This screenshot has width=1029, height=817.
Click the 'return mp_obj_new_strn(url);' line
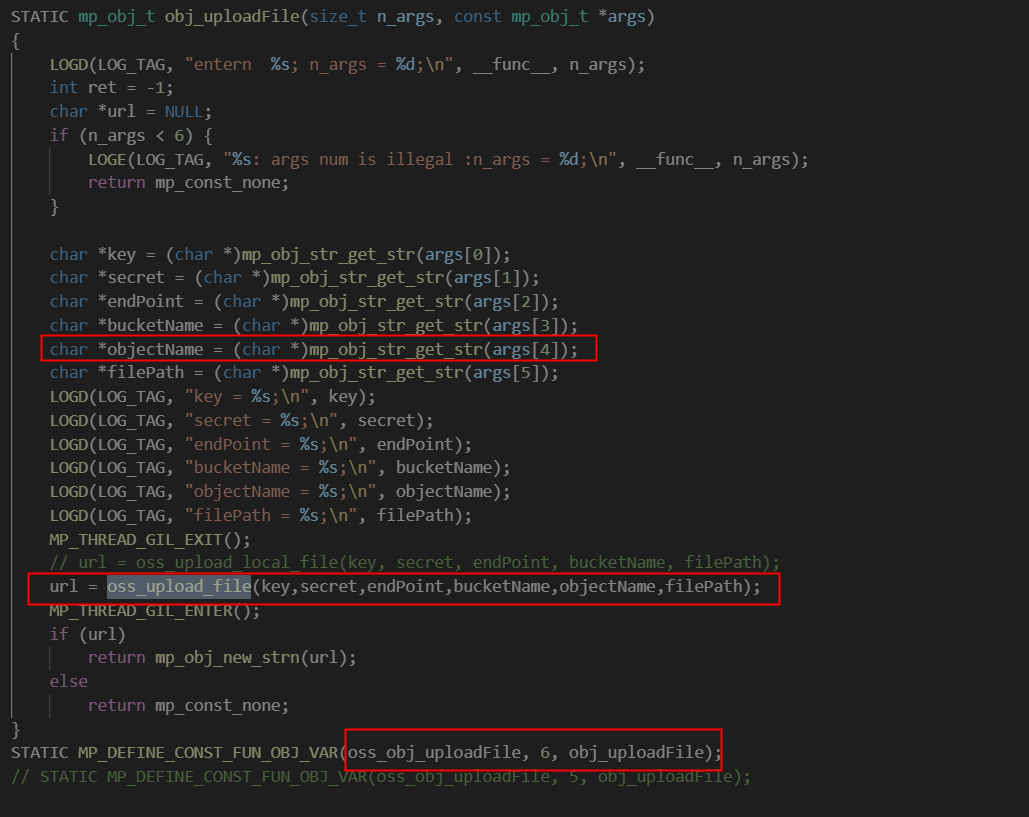[222, 658]
